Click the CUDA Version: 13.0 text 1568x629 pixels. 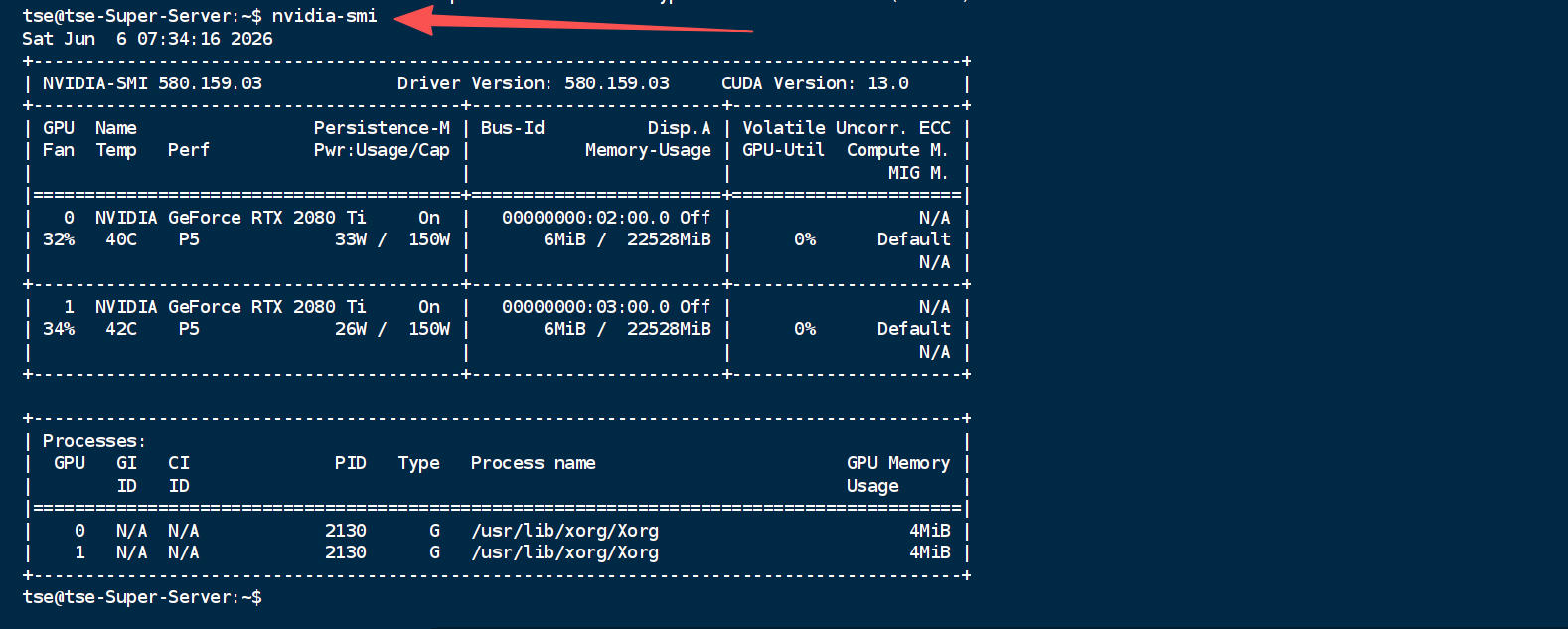[815, 83]
